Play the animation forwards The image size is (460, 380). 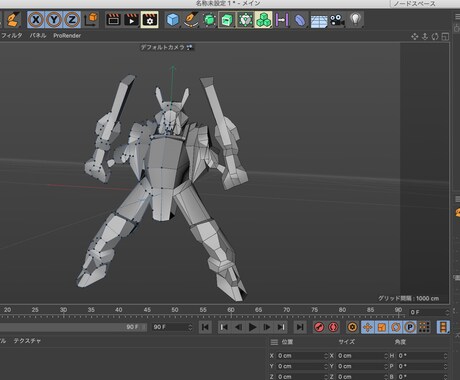[253, 327]
